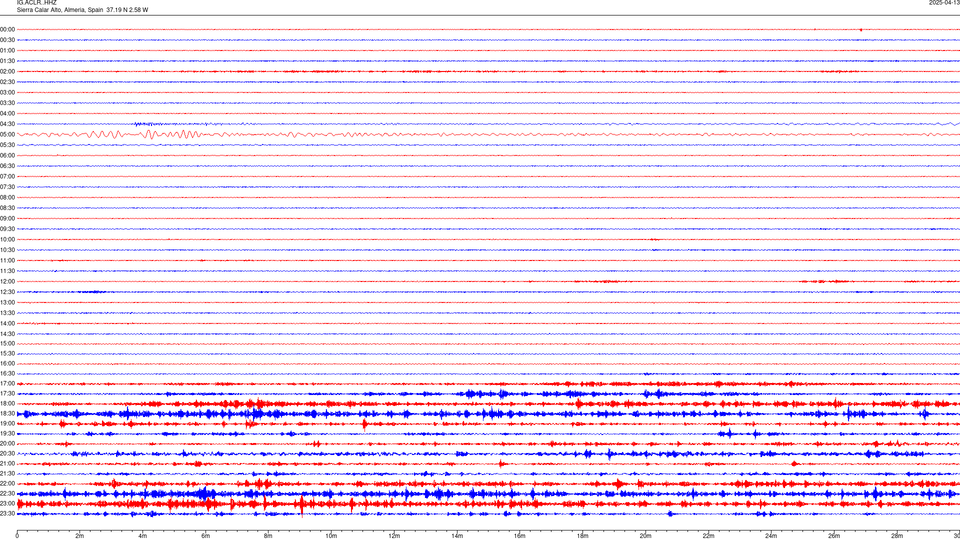Viewport: 960px width, 540px height.
Task: Pick the 21:30 row label
Action: 7,474
